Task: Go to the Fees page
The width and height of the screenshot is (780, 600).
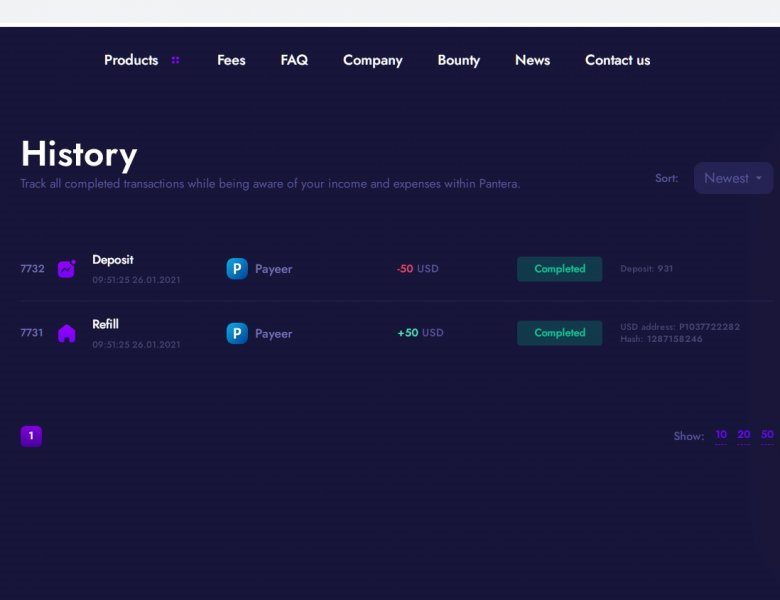Action: (x=231, y=60)
